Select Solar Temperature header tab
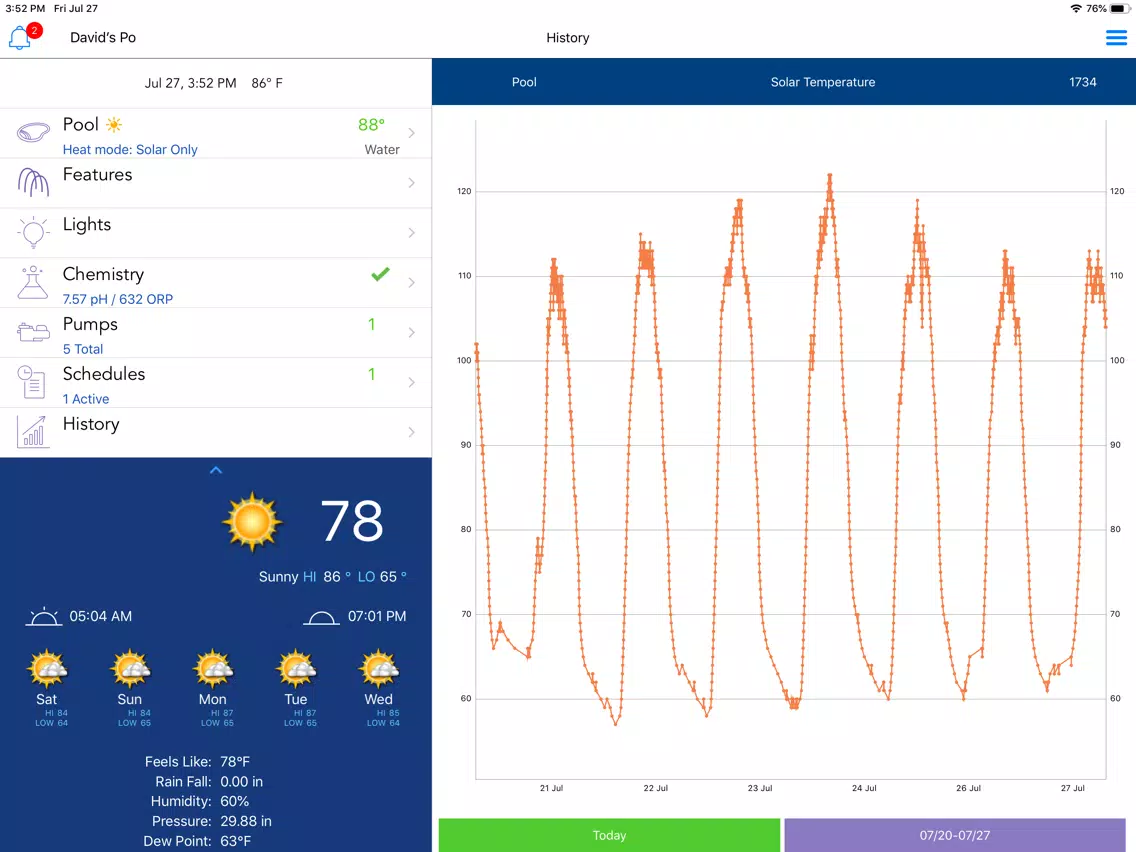 point(822,82)
